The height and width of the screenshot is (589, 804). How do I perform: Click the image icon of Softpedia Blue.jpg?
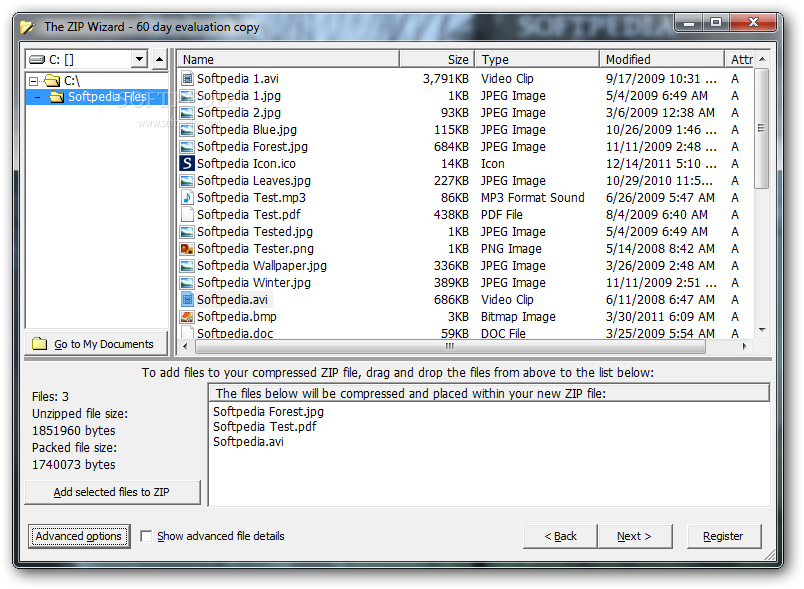[187, 130]
